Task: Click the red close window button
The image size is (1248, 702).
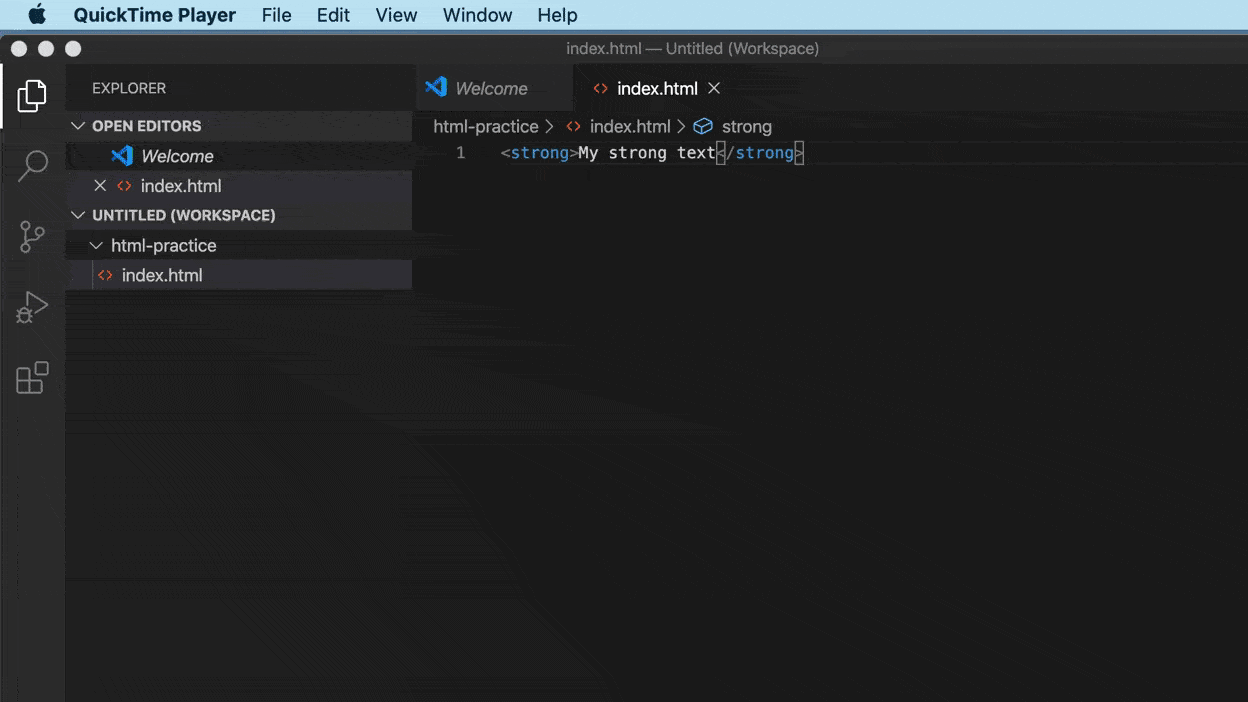Action: click(19, 48)
